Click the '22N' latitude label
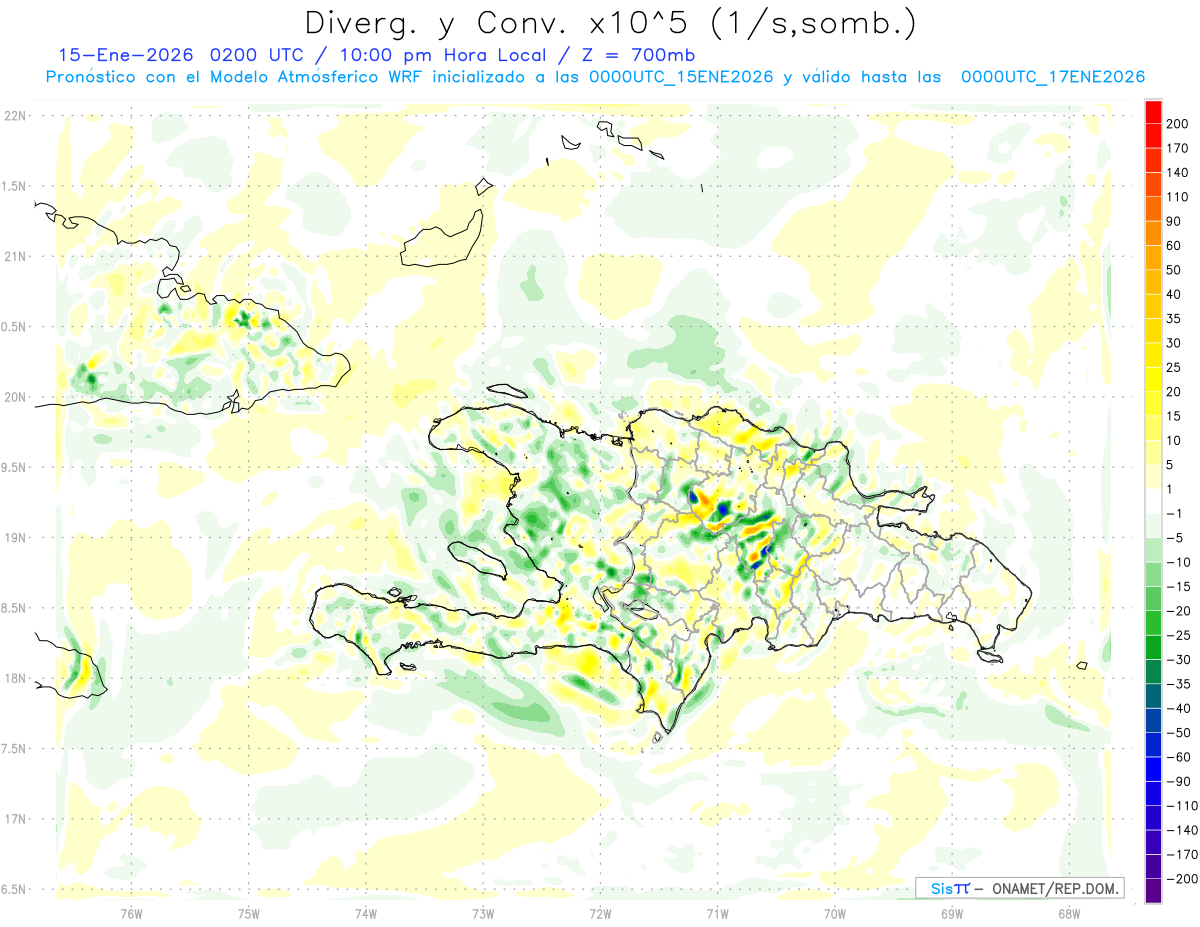The width and height of the screenshot is (1200, 927). click(x=16, y=116)
